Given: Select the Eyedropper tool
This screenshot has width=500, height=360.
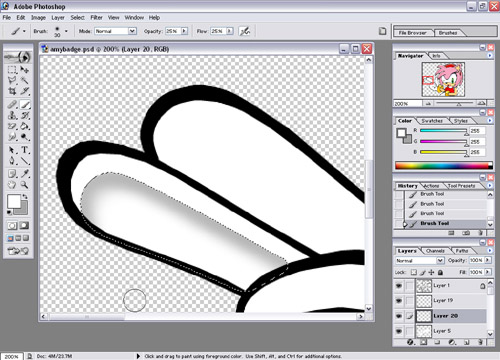Looking at the screenshot, I should tap(24, 174).
